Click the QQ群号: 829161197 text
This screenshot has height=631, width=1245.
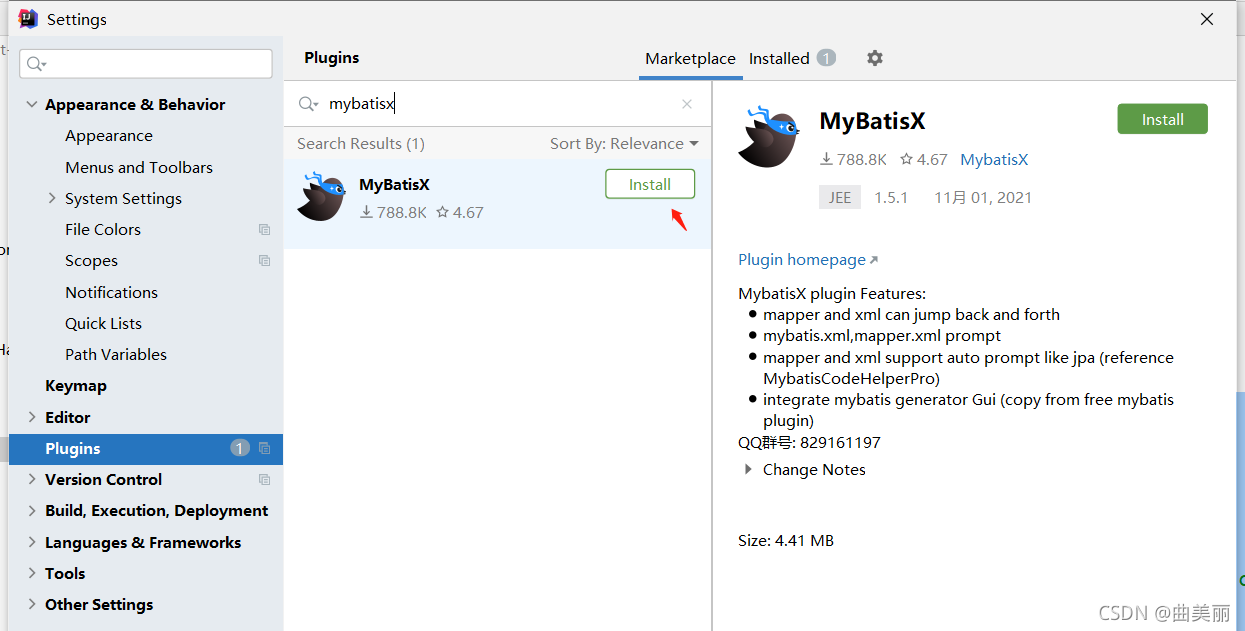[809, 442]
